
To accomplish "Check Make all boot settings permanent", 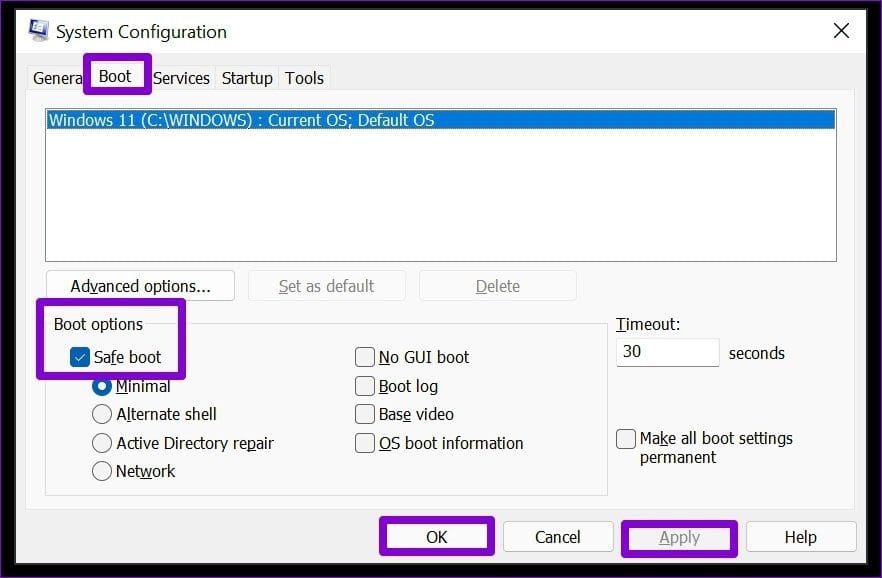I will (x=626, y=438).
